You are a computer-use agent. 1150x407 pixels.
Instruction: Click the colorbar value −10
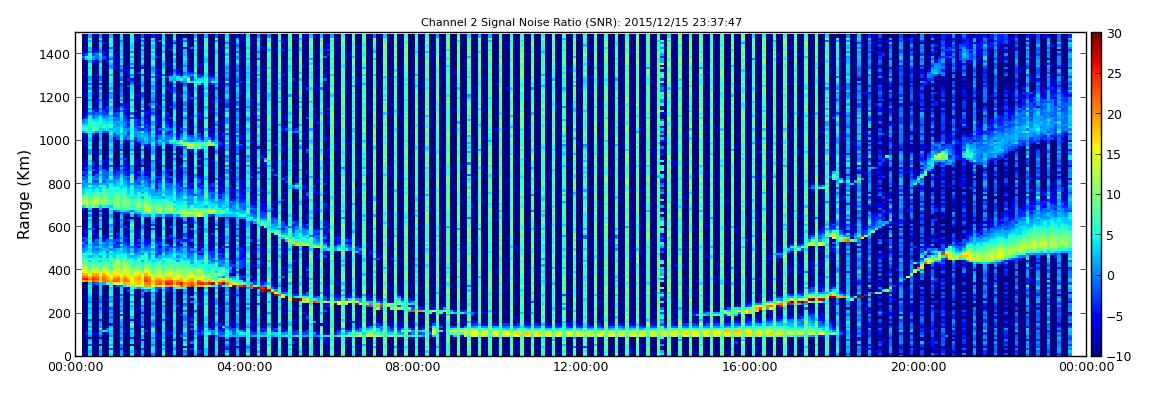(x=1116, y=356)
